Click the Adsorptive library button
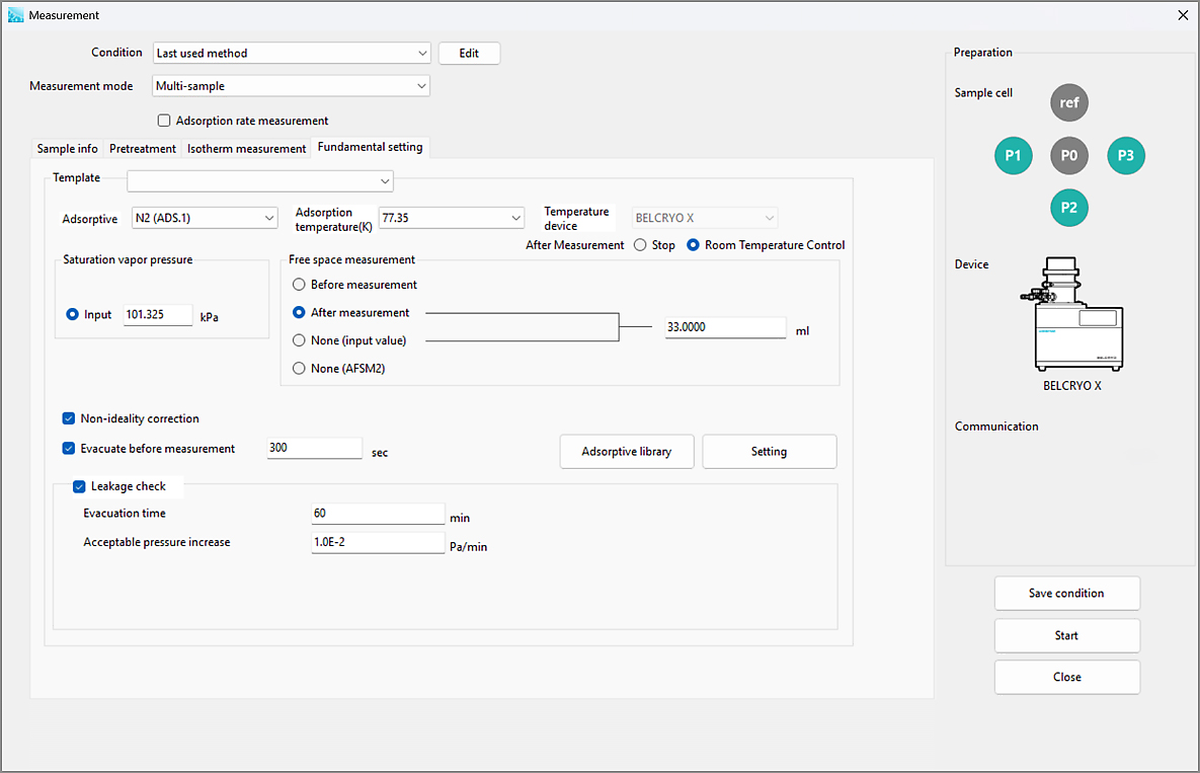The width and height of the screenshot is (1200, 773). pyautogui.click(x=626, y=452)
